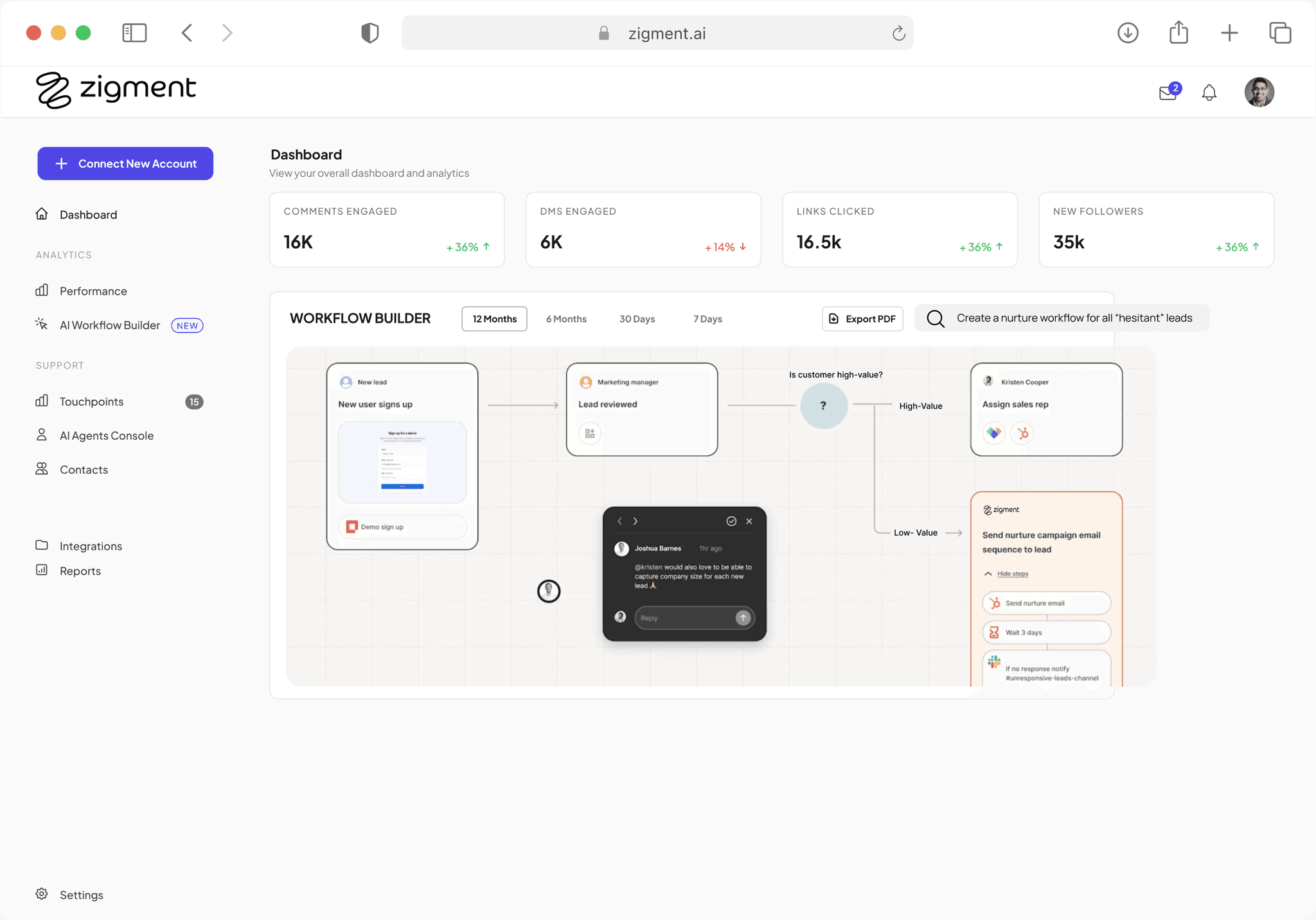The width and height of the screenshot is (1316, 920).
Task: Select the 30 Days time range
Action: pos(637,318)
